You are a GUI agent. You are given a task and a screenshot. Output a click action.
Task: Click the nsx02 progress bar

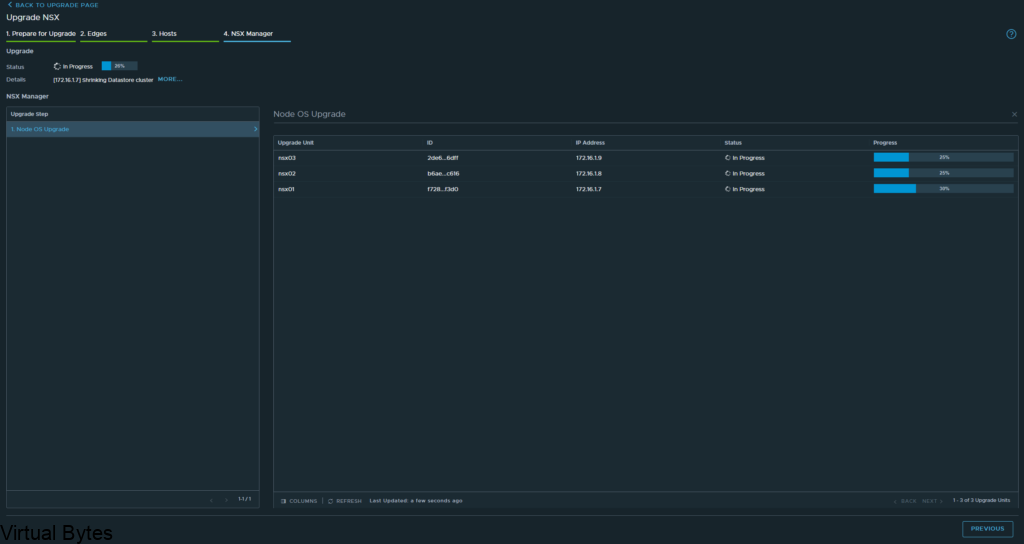click(x=944, y=173)
